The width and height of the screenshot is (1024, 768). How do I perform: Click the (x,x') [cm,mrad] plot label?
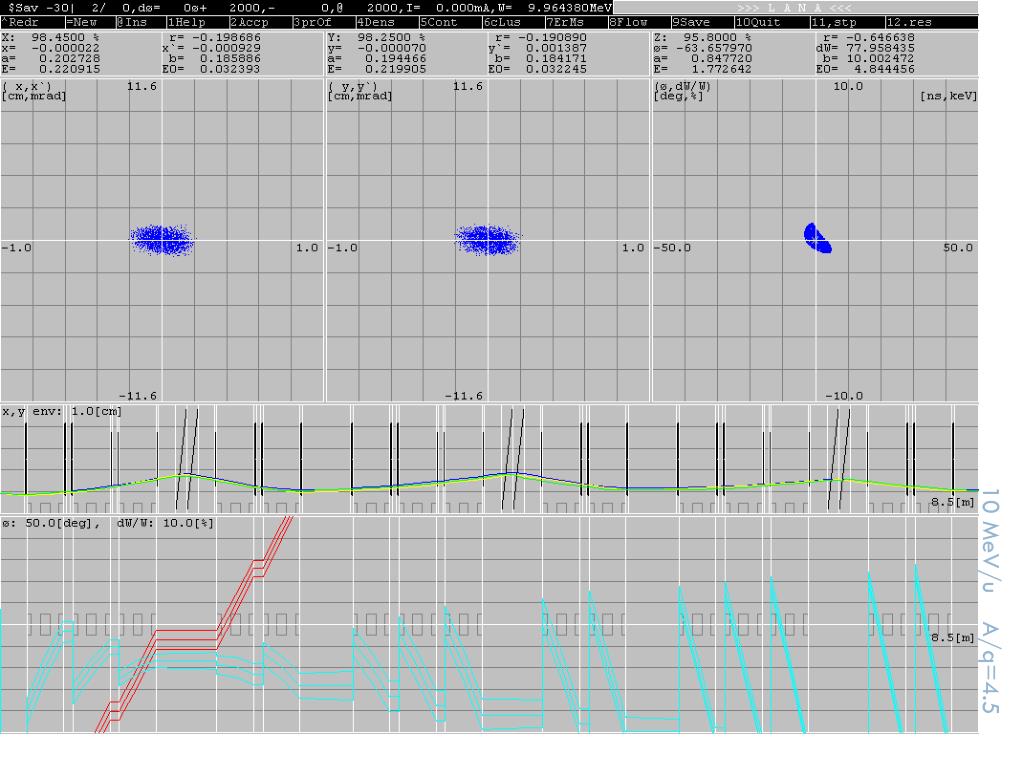[34, 91]
